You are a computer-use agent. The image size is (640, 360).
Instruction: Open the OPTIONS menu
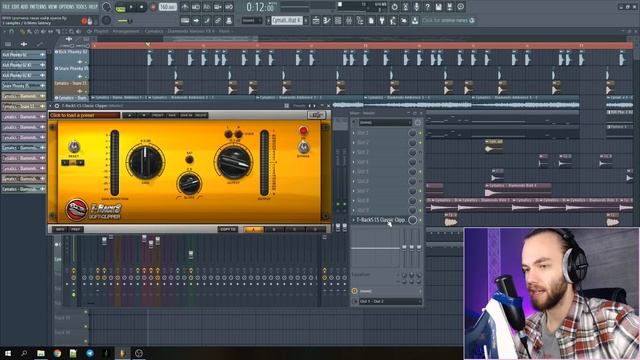pos(67,7)
